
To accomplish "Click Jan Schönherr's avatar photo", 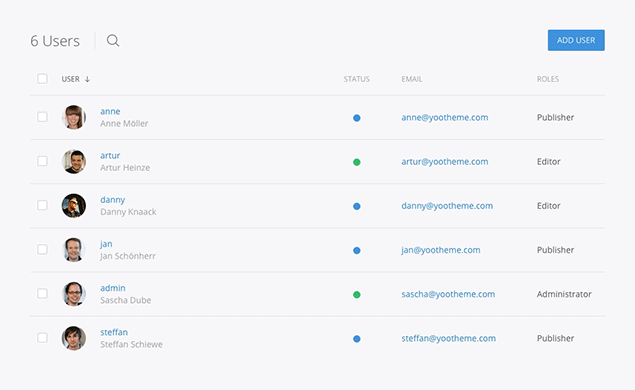I will 74,249.
